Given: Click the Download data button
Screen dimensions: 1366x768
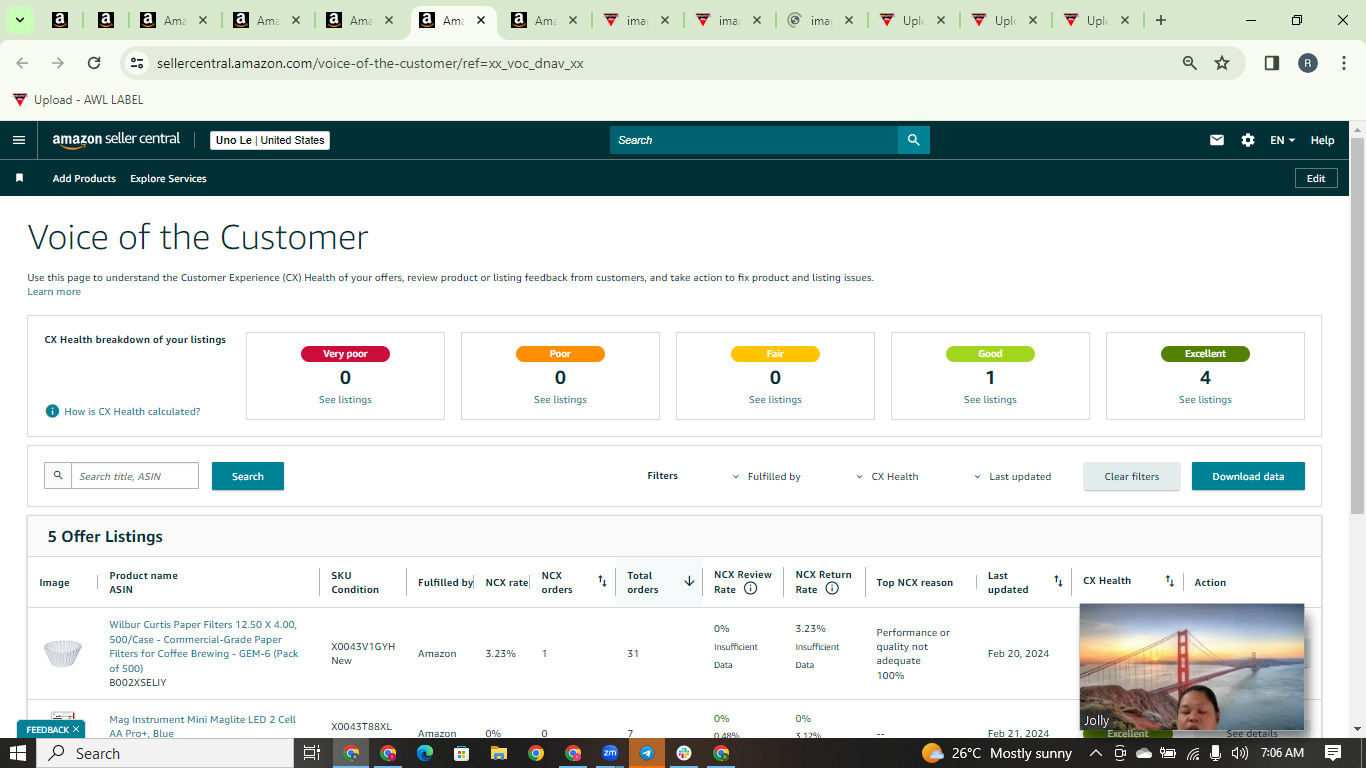Looking at the screenshot, I should [x=1248, y=476].
